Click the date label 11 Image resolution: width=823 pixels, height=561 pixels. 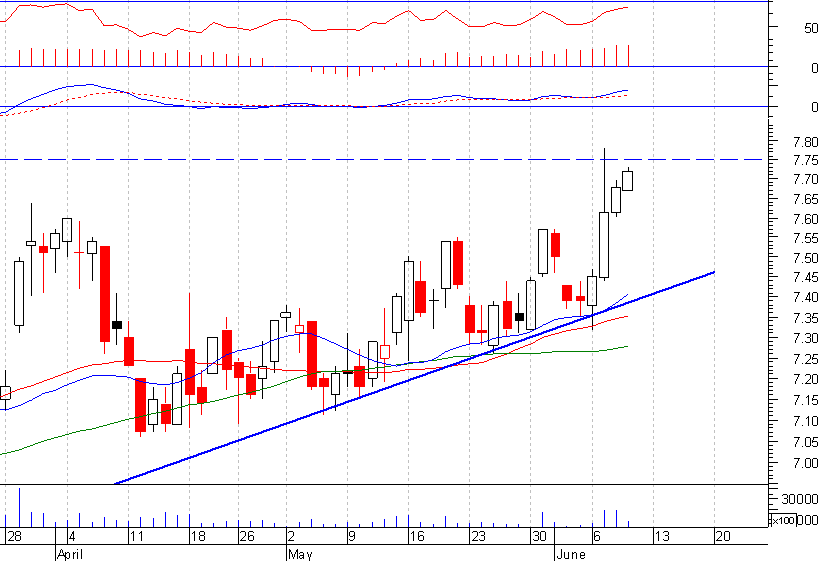tap(136, 536)
